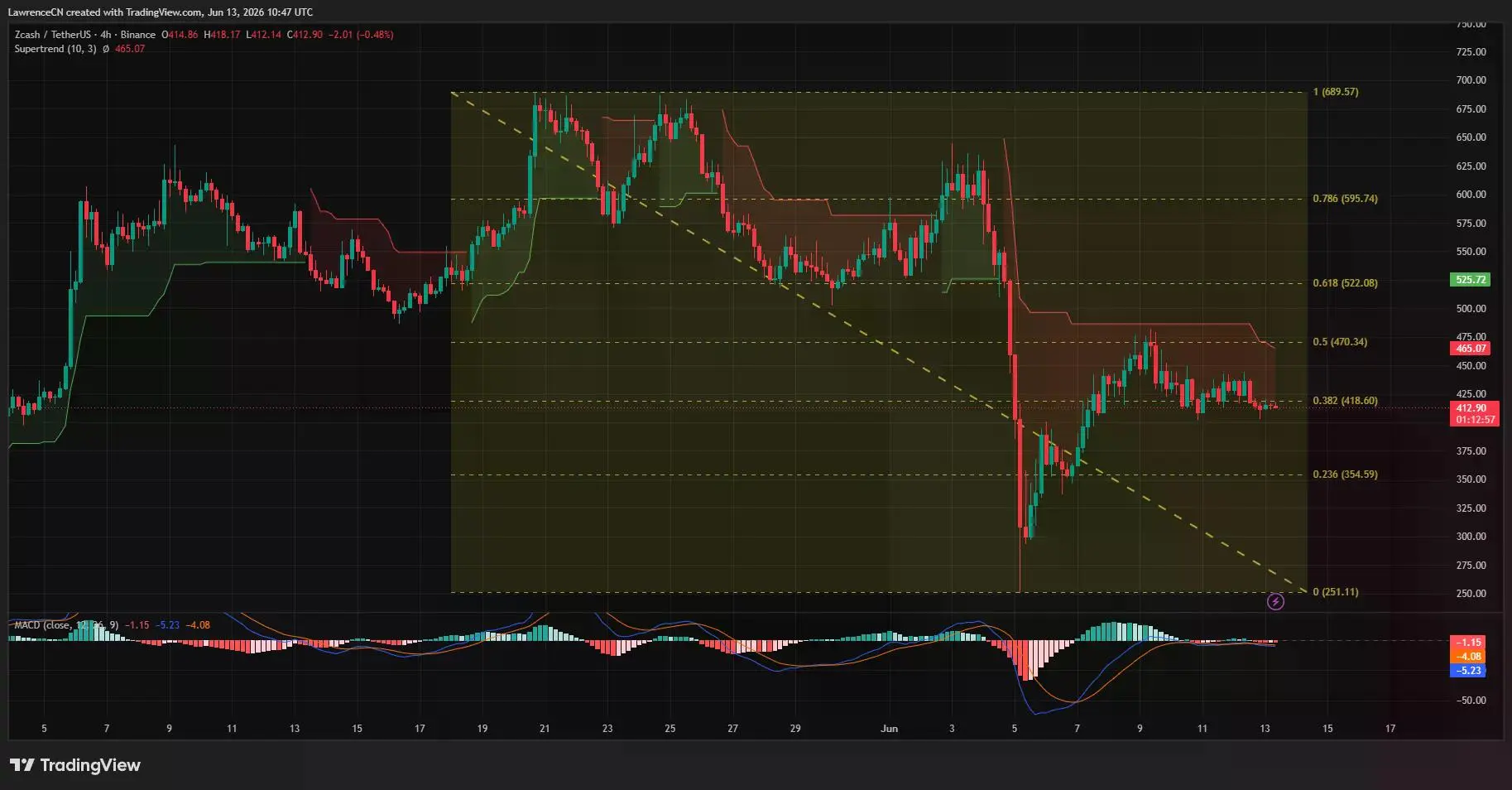Click the 250.00 price scale label
This screenshot has height=790, width=1512.
[1471, 594]
